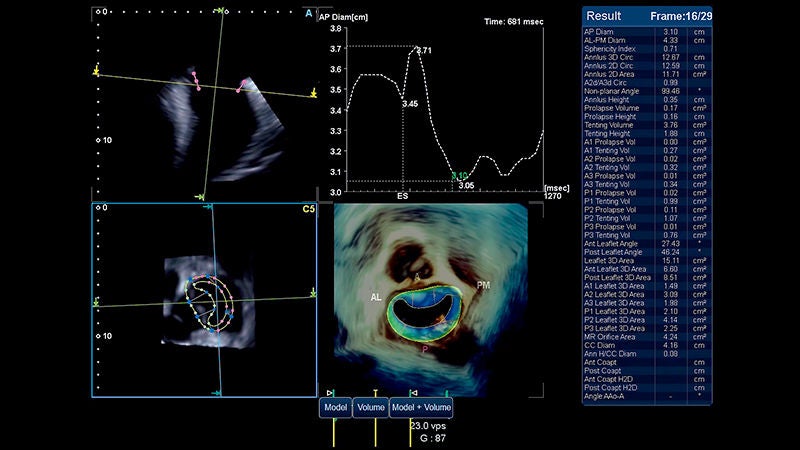
Task: Select the Leaflet 3D Area row
Action: (x=647, y=260)
